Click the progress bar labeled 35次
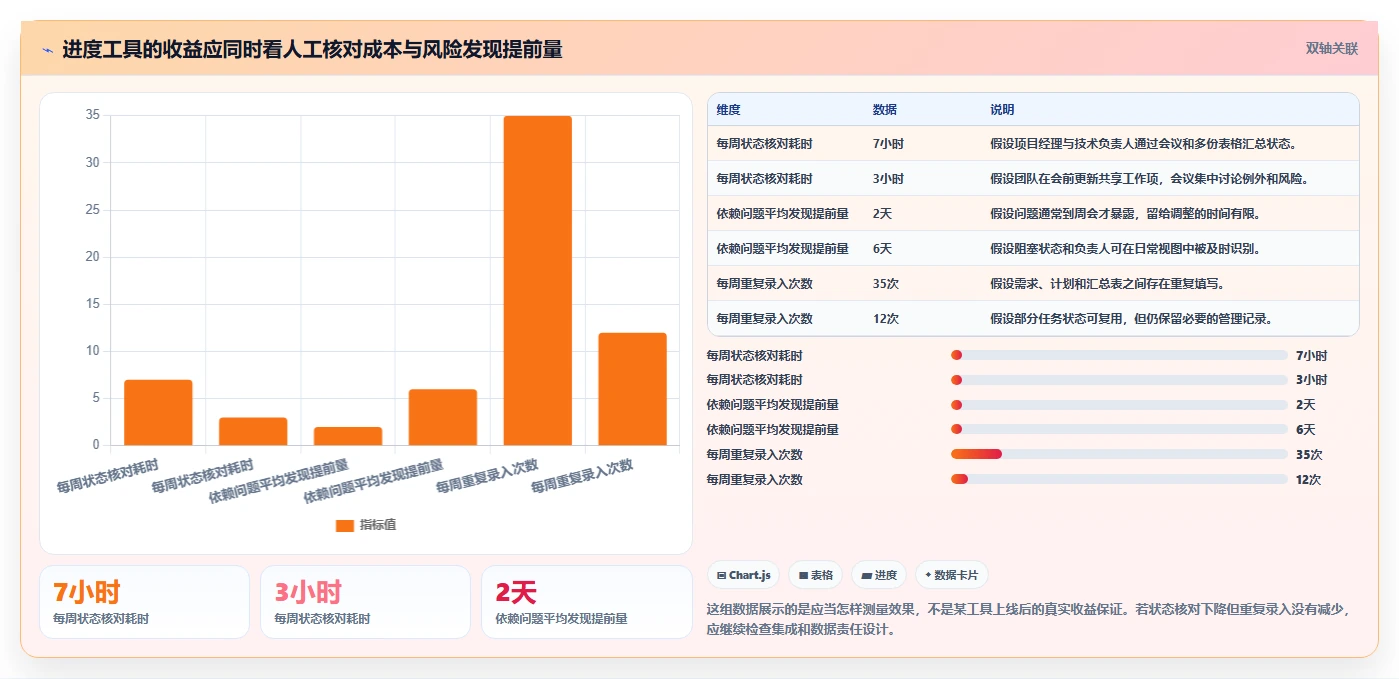This screenshot has width=1399, height=679. [1119, 454]
